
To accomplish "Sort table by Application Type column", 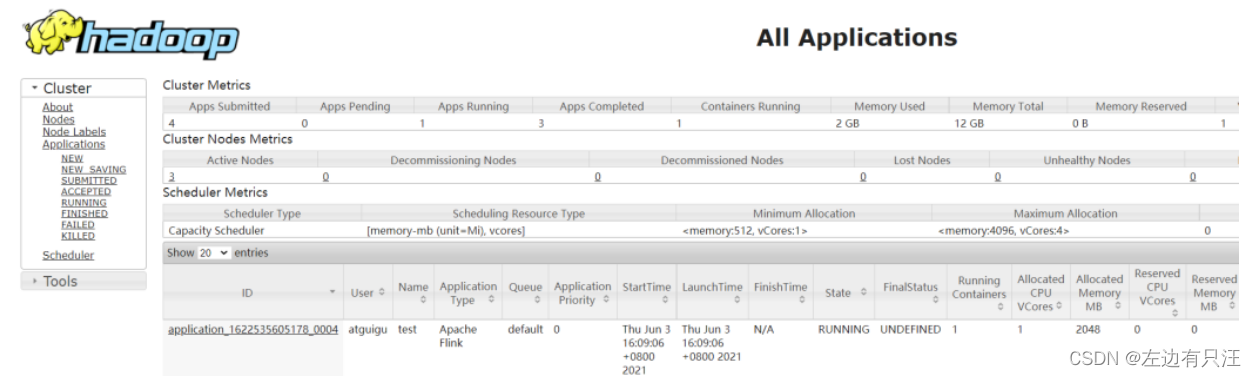I will 468,293.
